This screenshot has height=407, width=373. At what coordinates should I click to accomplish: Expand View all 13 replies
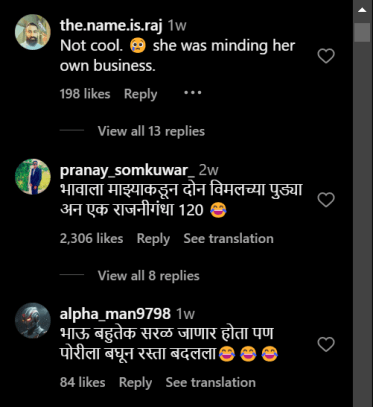151,131
